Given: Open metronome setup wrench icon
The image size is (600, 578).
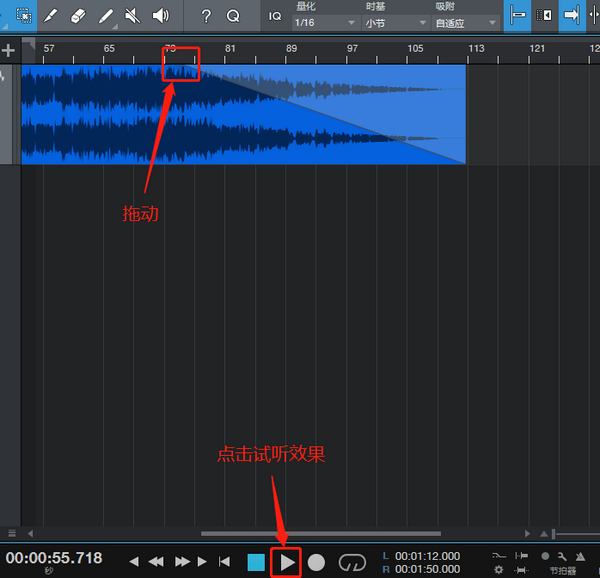Looking at the screenshot, I should (562, 556).
